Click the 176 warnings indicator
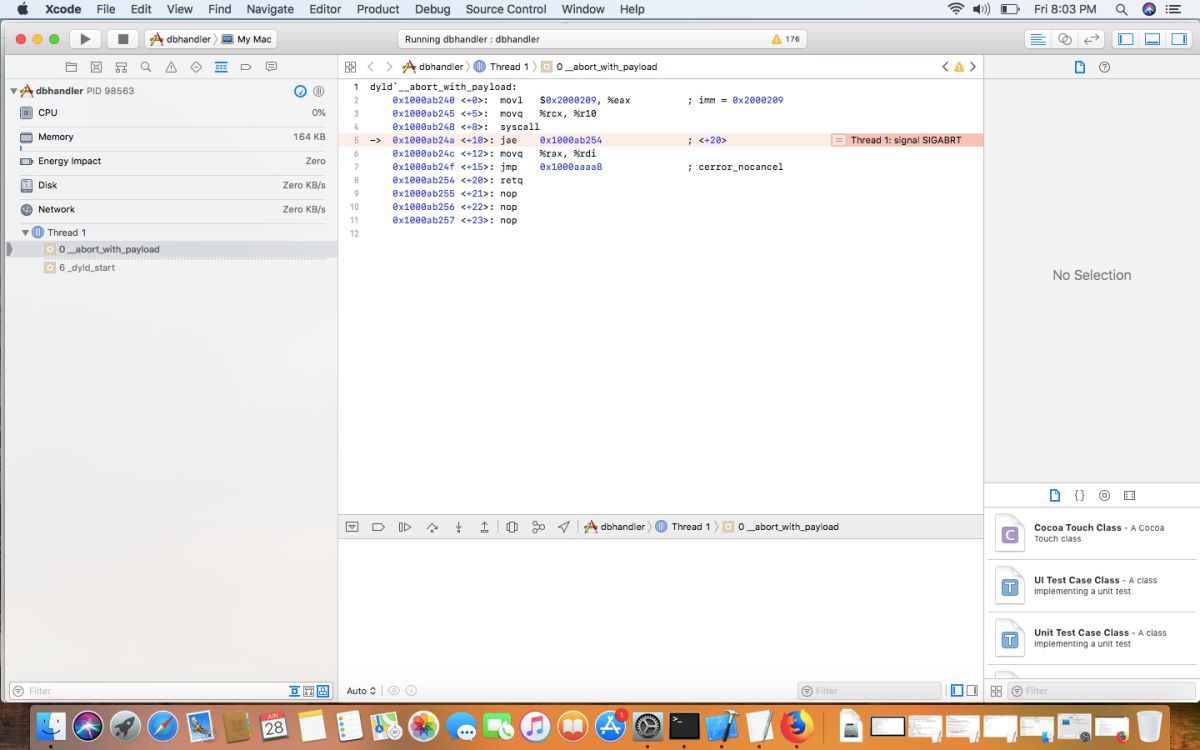The height and width of the screenshot is (750, 1200). click(786, 39)
